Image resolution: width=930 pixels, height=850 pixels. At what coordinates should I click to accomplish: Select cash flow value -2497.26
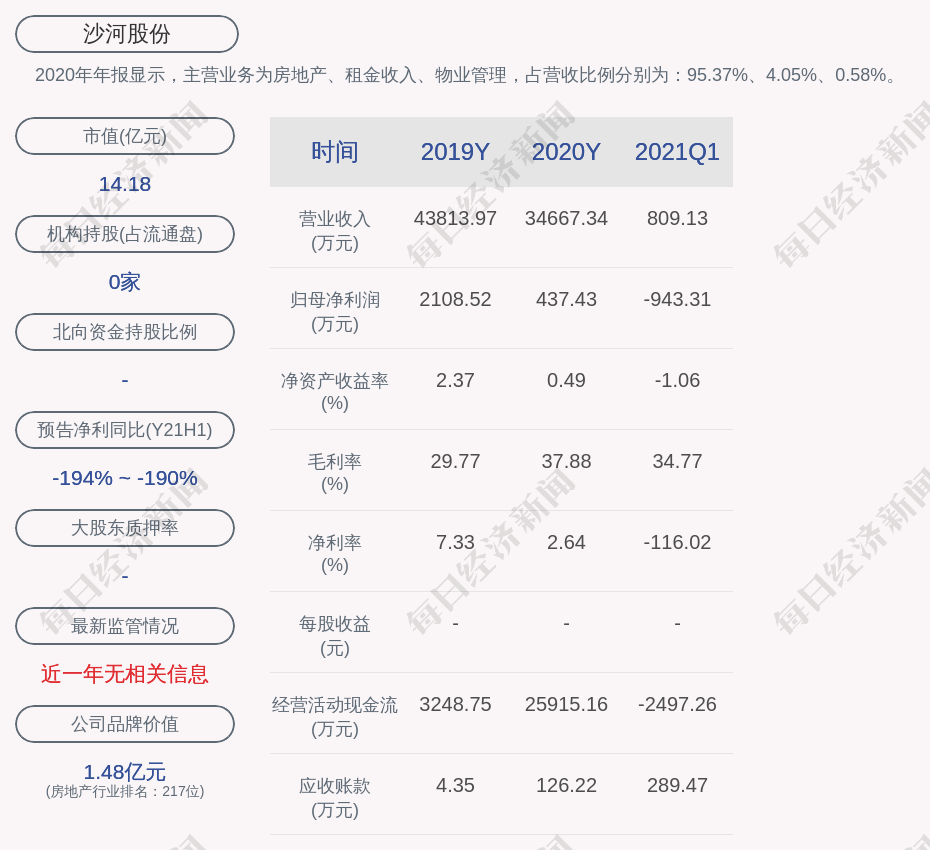coord(677,704)
